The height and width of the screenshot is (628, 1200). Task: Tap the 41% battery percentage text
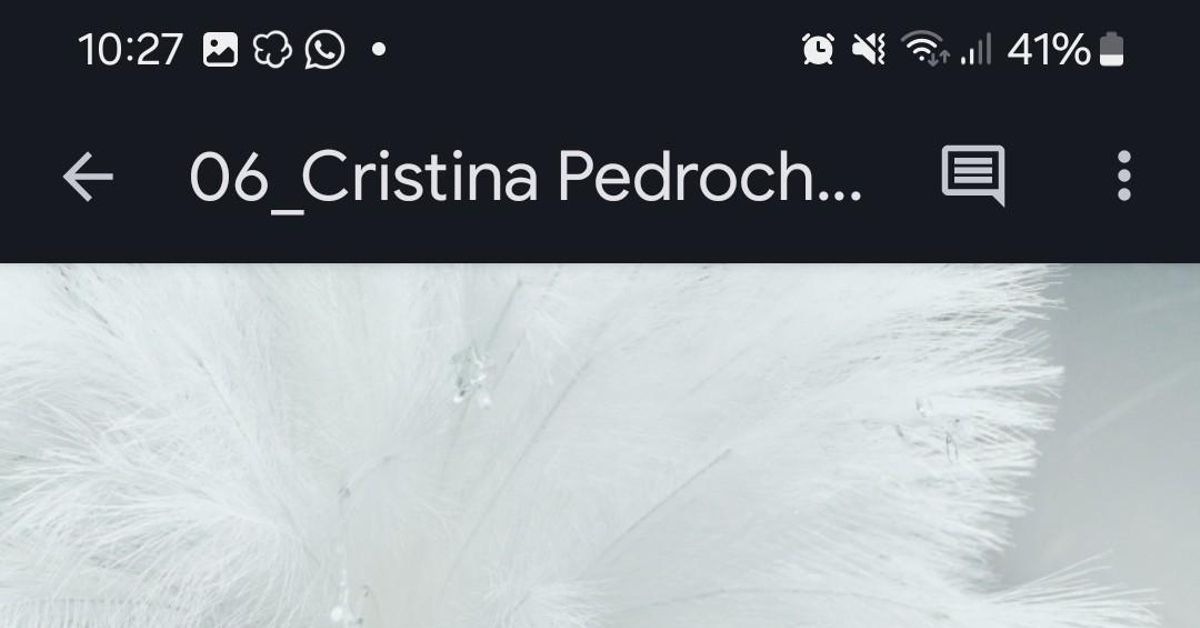[1049, 49]
